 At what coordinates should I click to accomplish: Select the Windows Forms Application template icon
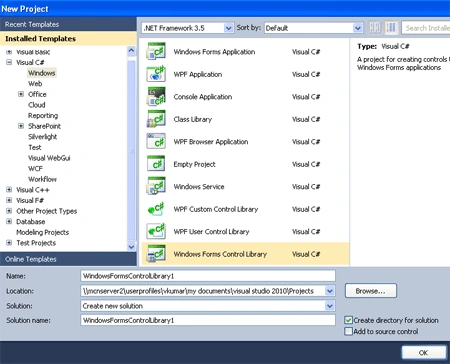pyautogui.click(x=156, y=51)
